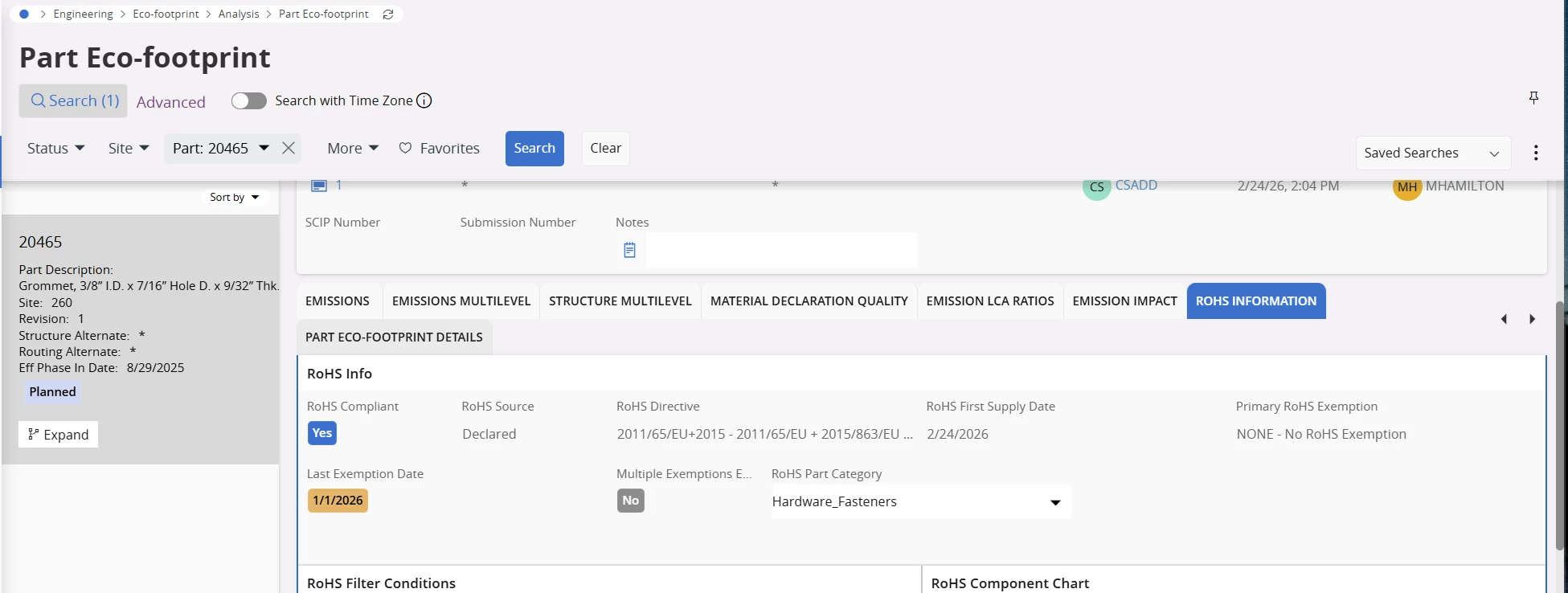1568x593 pixels.
Task: Open the Part Eco-footprint Details tab
Action: (394, 337)
